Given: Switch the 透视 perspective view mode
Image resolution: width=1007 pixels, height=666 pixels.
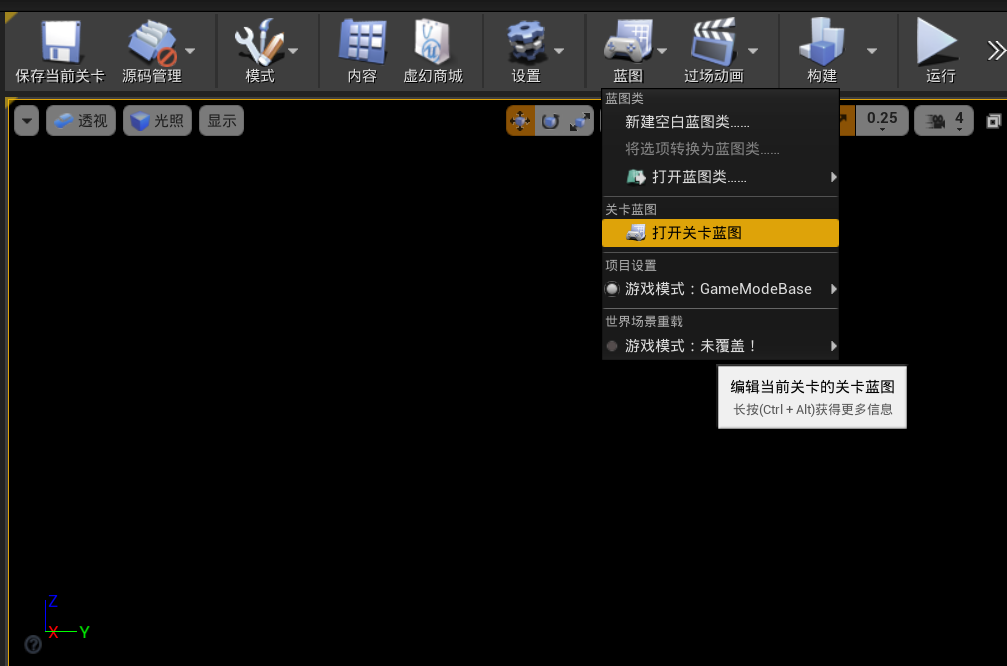Looking at the screenshot, I should tap(81, 121).
